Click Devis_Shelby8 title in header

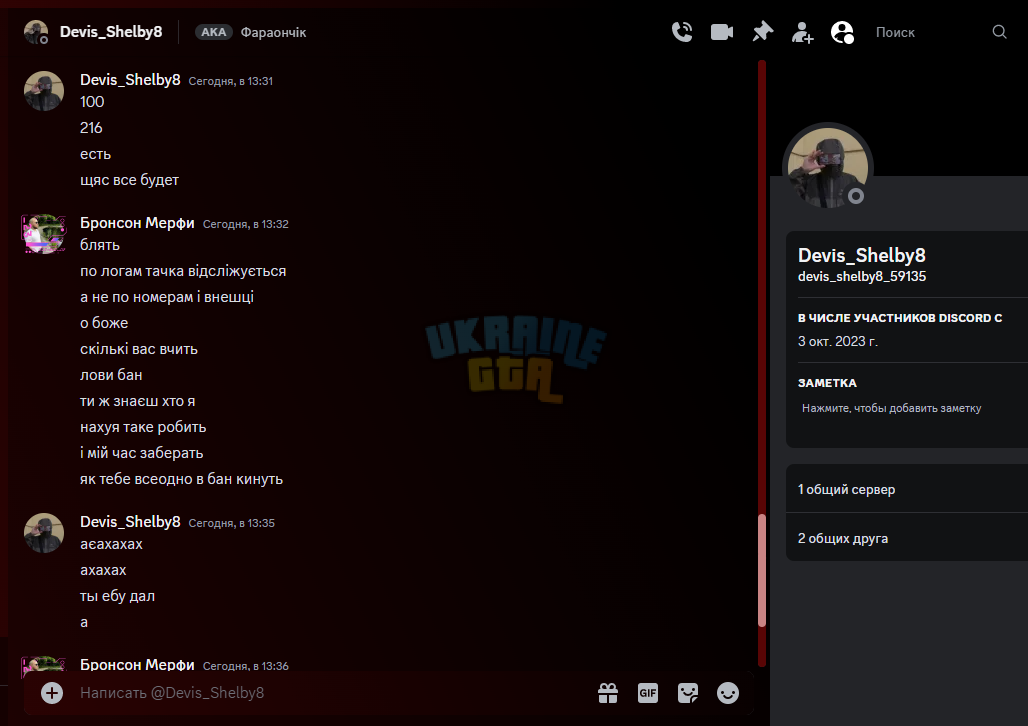[x=111, y=32]
